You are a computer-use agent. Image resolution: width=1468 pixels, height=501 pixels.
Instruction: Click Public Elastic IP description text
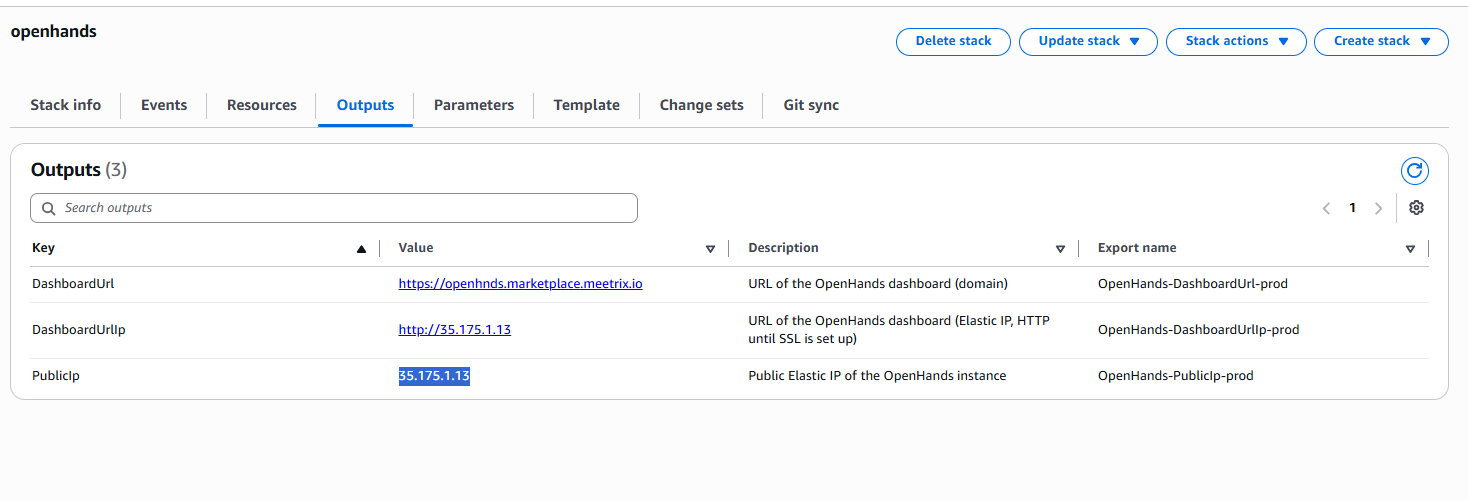pos(877,376)
